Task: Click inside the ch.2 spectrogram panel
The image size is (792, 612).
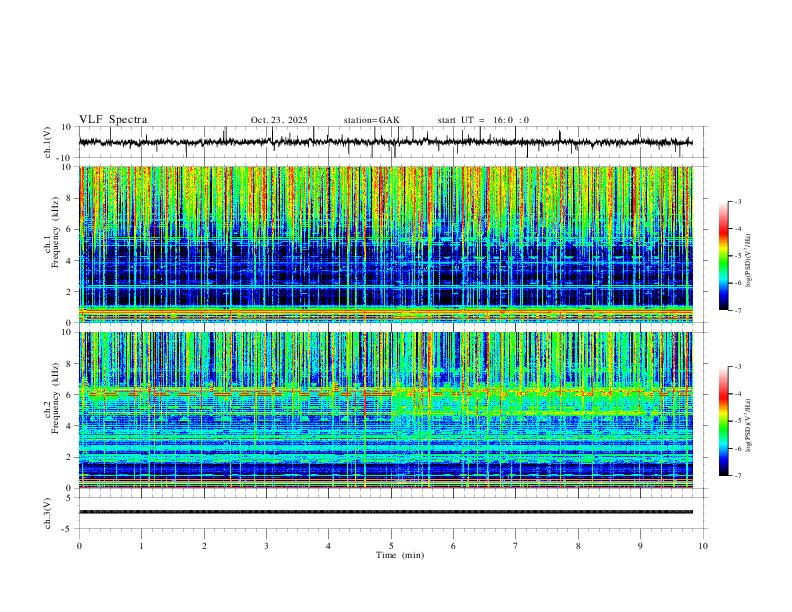Action: coord(385,410)
